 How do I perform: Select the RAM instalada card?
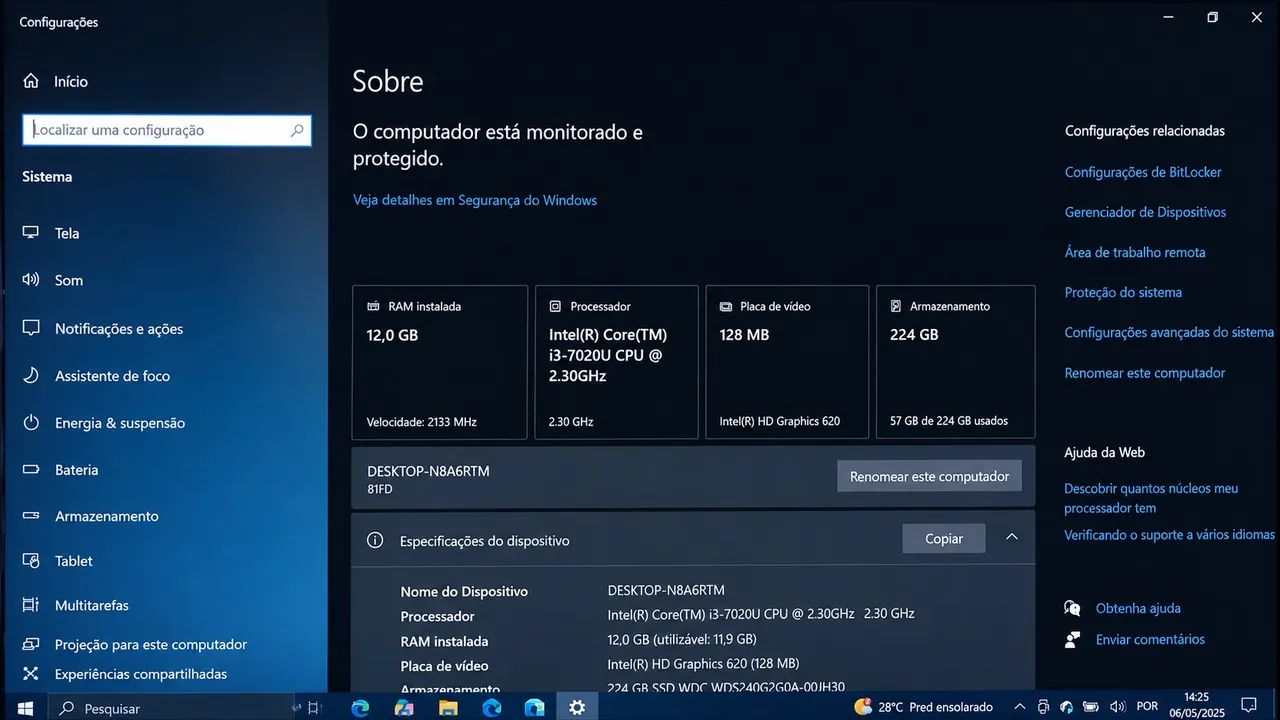[440, 362]
